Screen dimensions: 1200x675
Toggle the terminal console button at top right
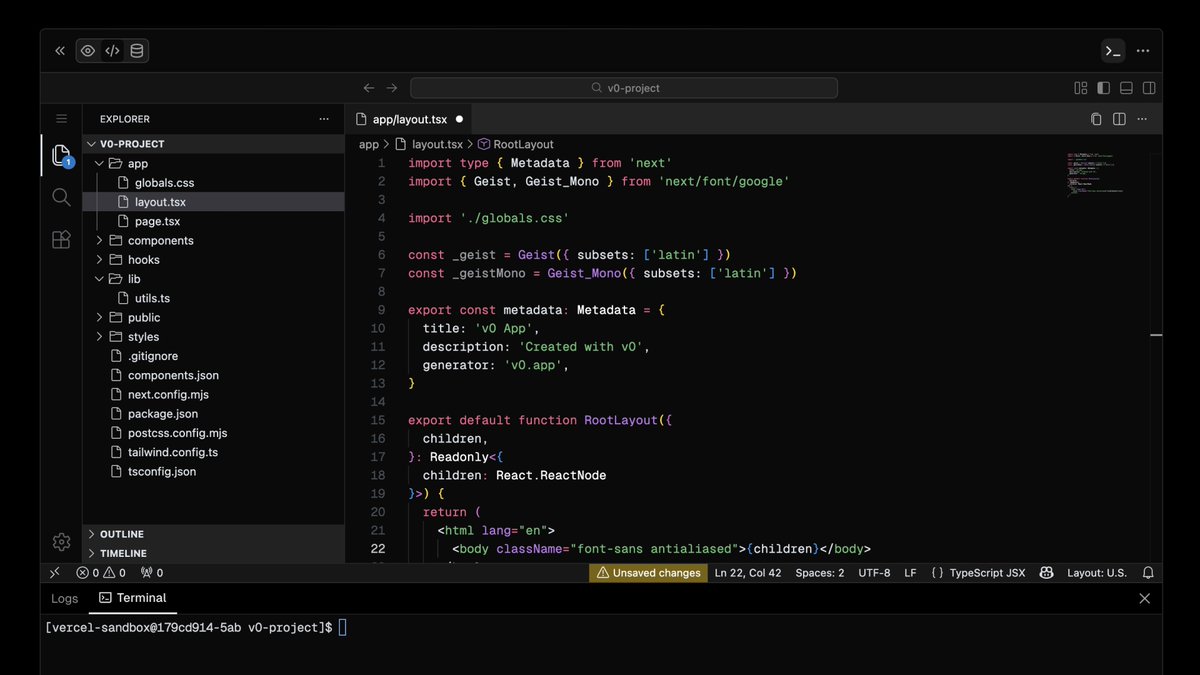tap(1113, 51)
